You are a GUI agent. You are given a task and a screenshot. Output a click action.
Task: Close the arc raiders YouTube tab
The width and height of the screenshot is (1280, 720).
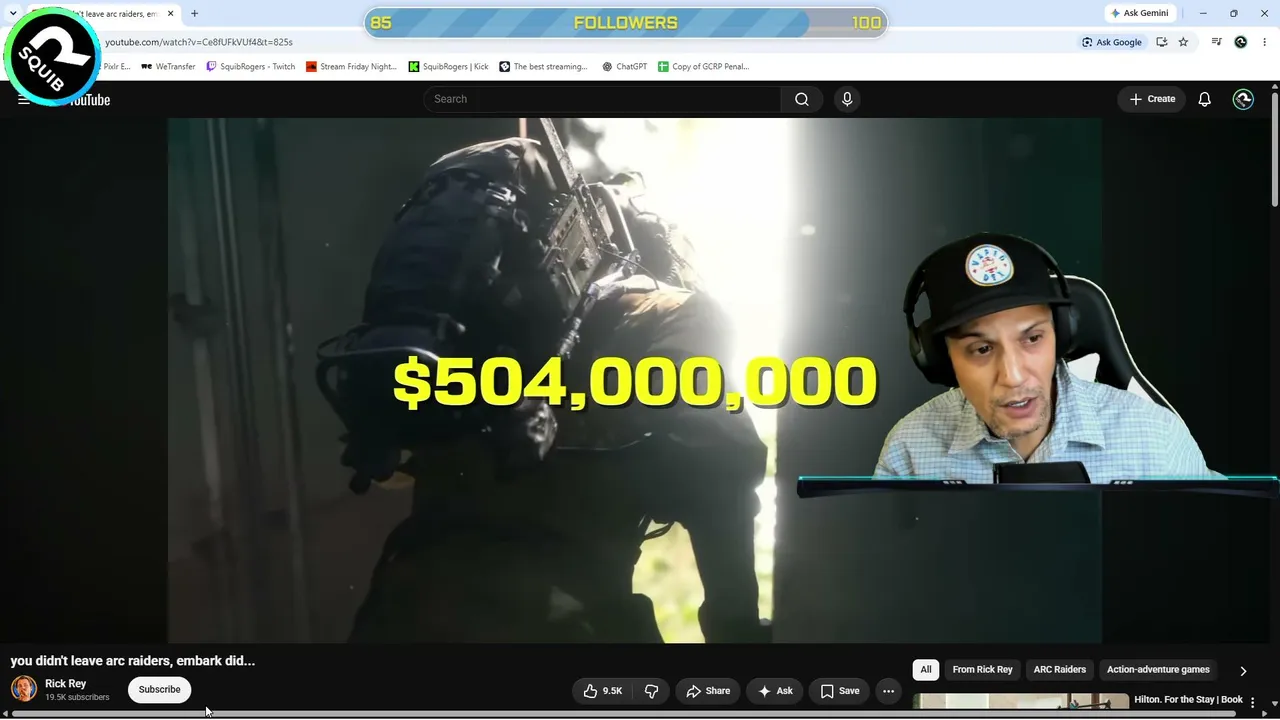click(171, 14)
